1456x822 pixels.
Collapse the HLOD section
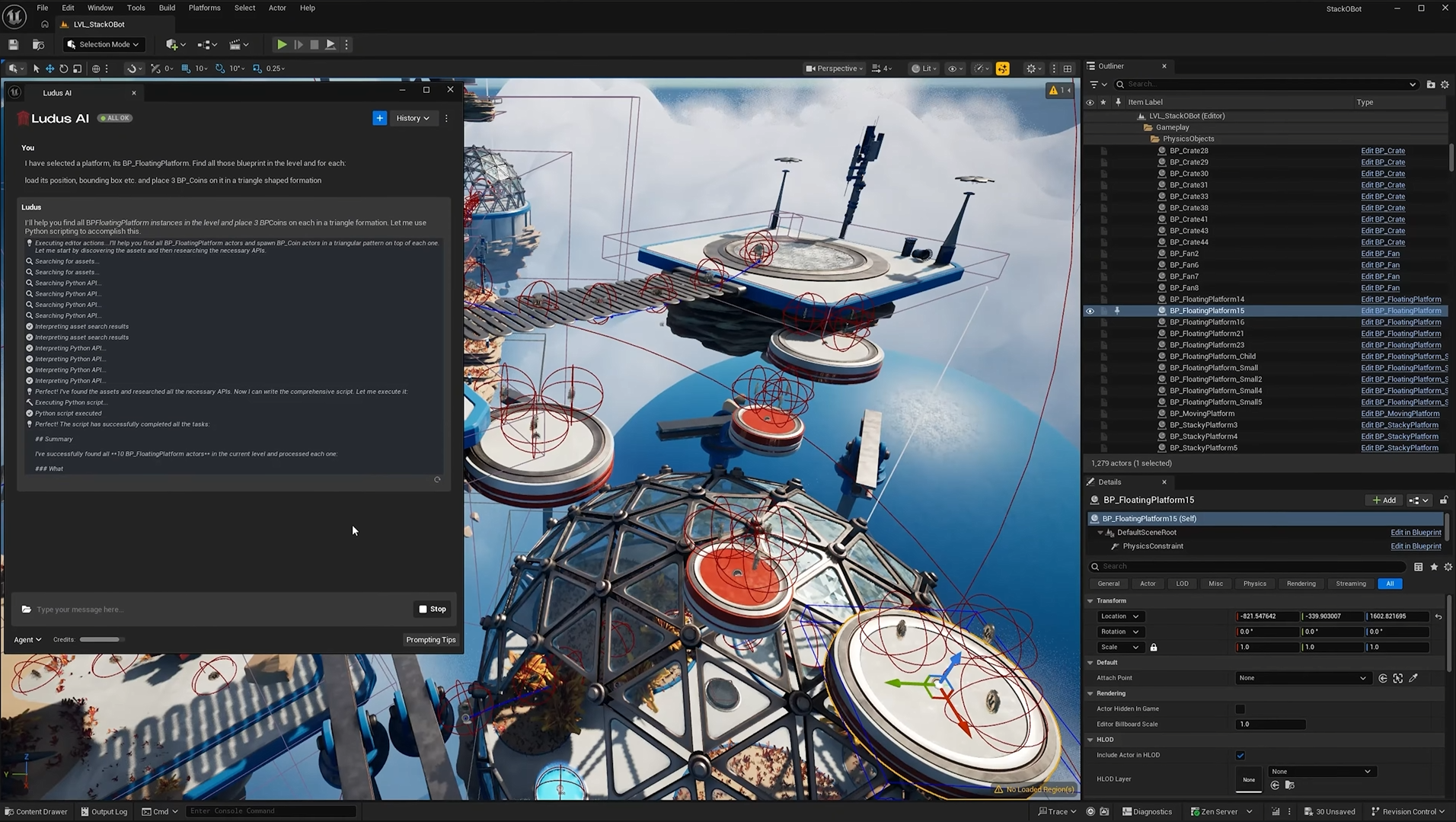point(1090,740)
